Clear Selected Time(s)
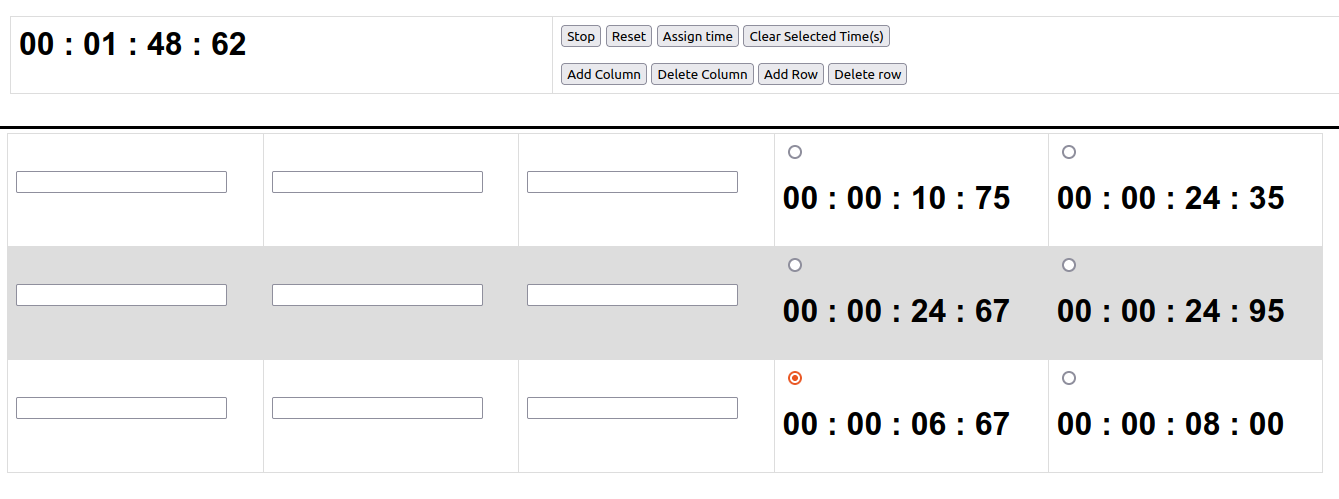The image size is (1339, 499). click(817, 36)
